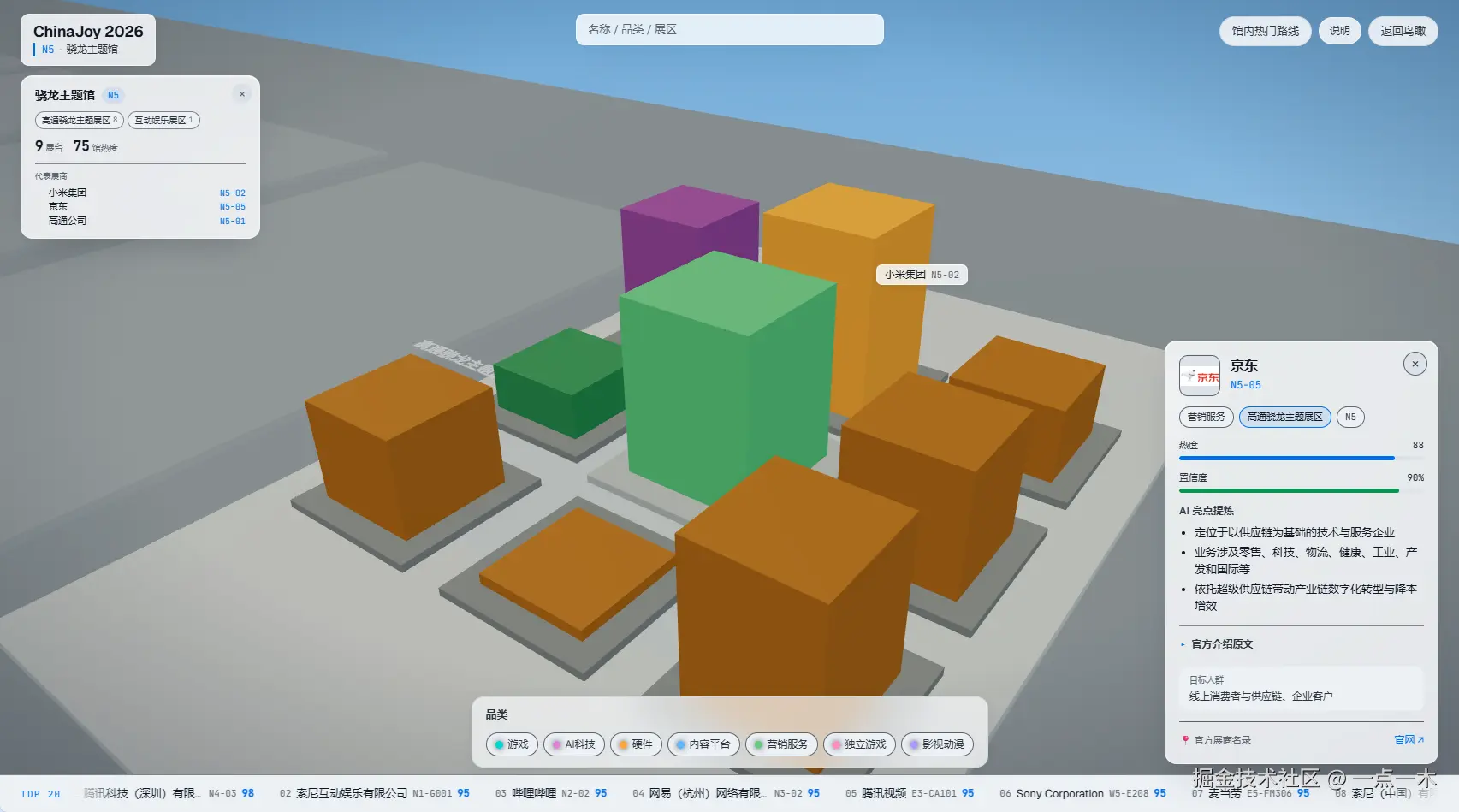1459x812 pixels.
Task: Select the flat orange booth tile
Action: point(578,572)
